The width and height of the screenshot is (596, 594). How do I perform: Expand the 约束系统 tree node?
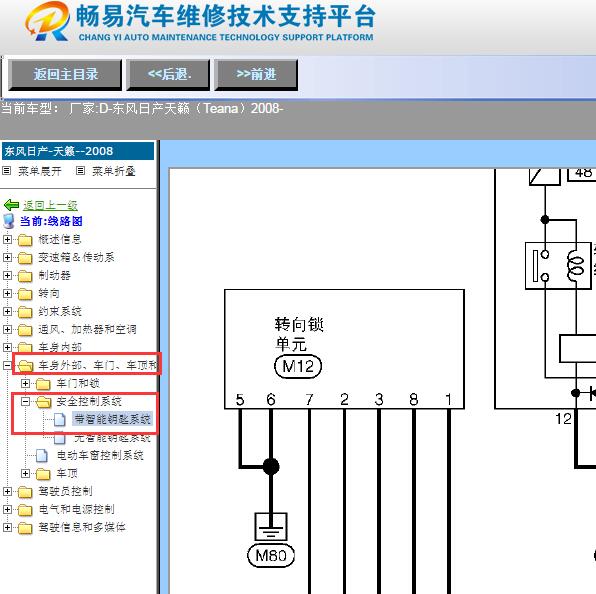coord(7,311)
